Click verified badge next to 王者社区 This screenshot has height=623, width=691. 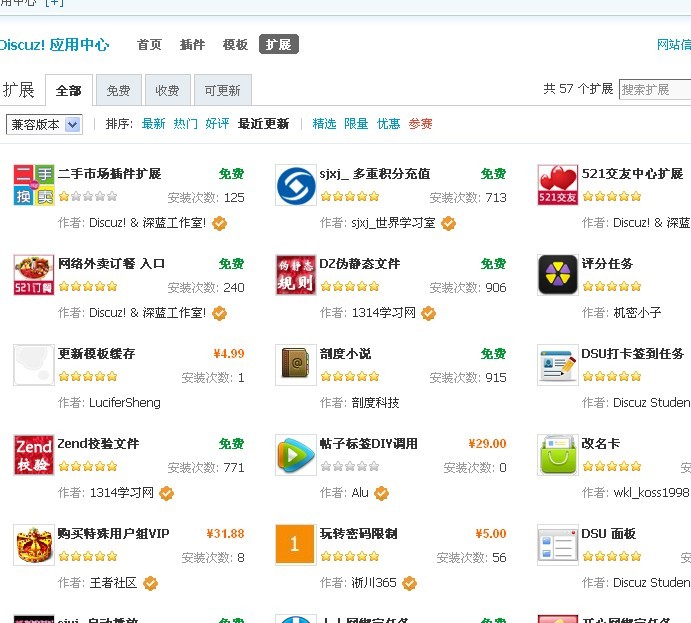(150, 583)
